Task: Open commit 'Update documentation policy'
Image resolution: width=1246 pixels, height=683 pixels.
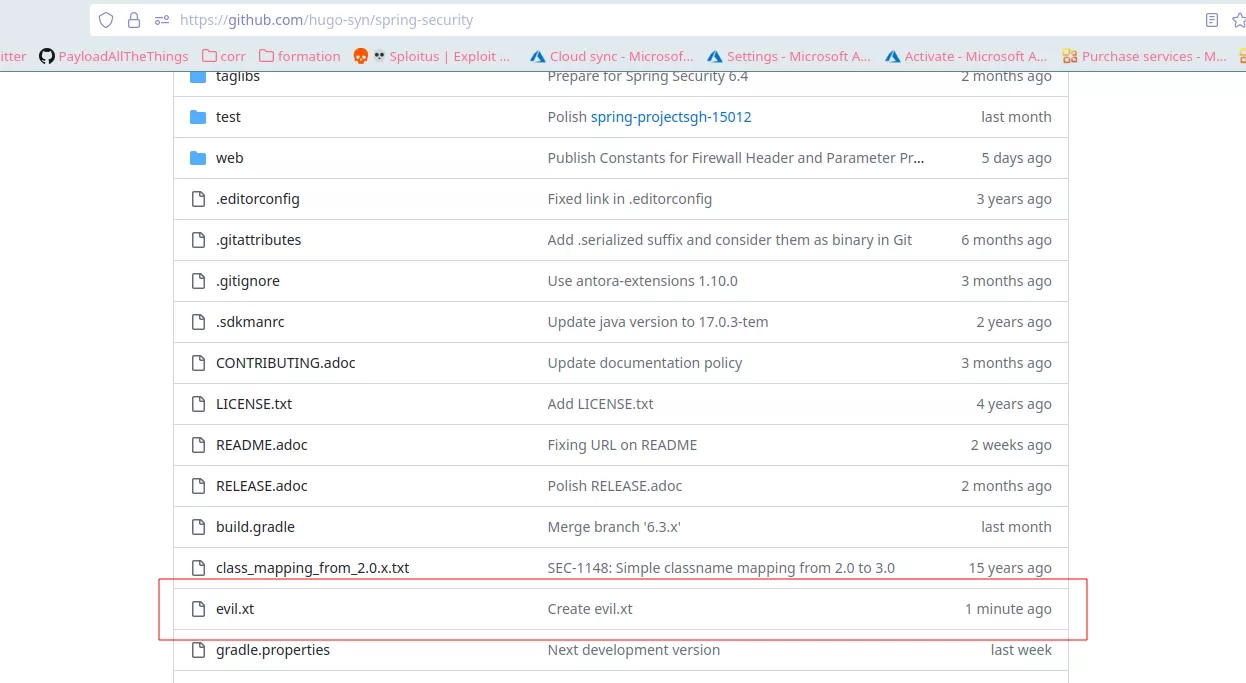Action: point(645,363)
